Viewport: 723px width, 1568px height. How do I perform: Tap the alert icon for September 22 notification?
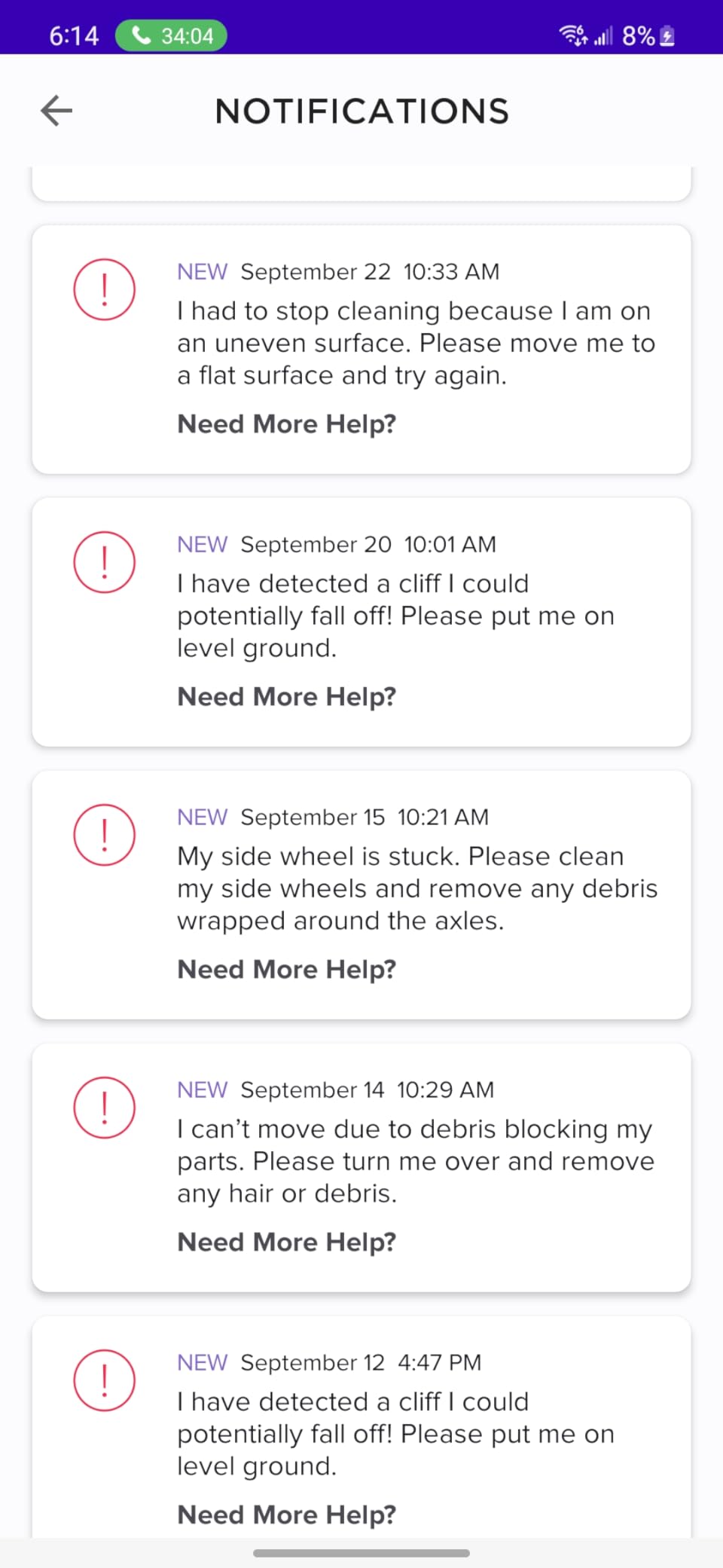click(104, 289)
